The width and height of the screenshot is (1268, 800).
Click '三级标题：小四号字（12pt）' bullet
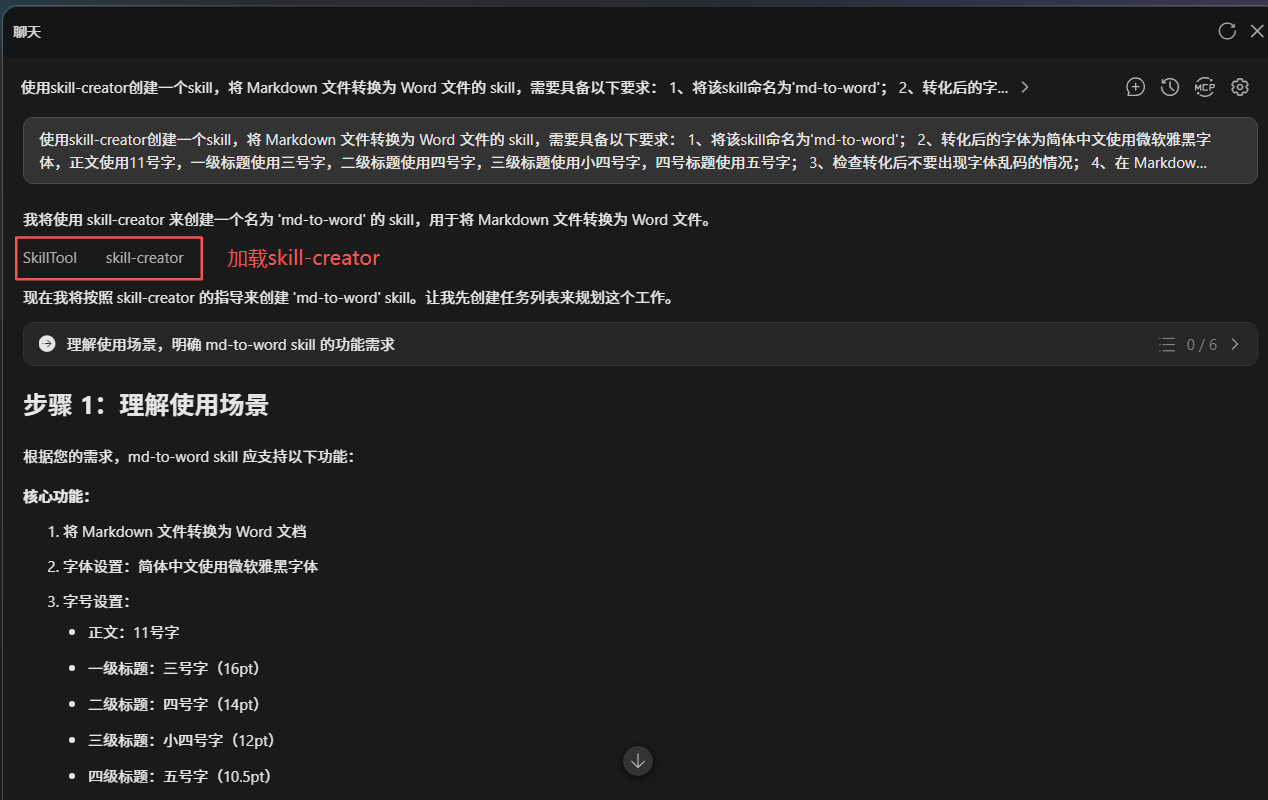click(182, 740)
